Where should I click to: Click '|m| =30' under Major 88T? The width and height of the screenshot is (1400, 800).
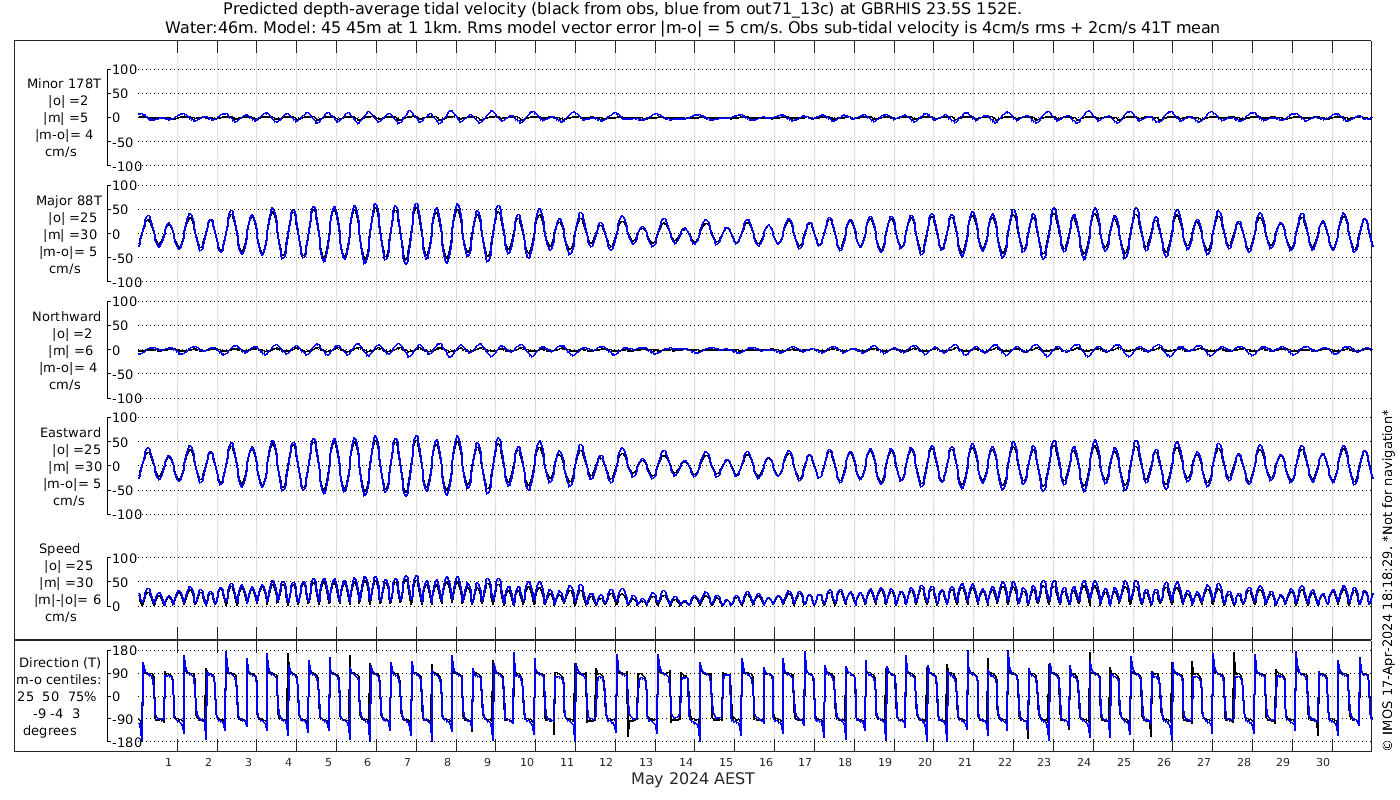(x=69, y=234)
